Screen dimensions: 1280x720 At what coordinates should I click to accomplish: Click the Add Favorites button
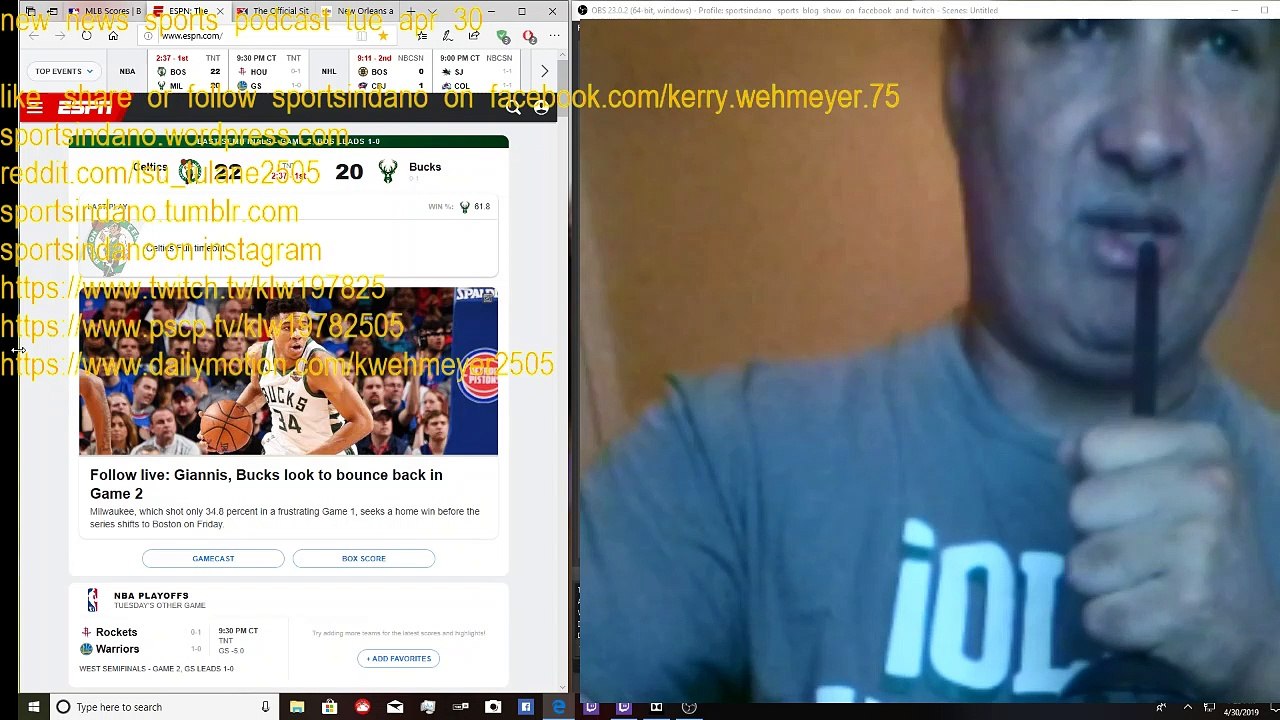coord(398,658)
